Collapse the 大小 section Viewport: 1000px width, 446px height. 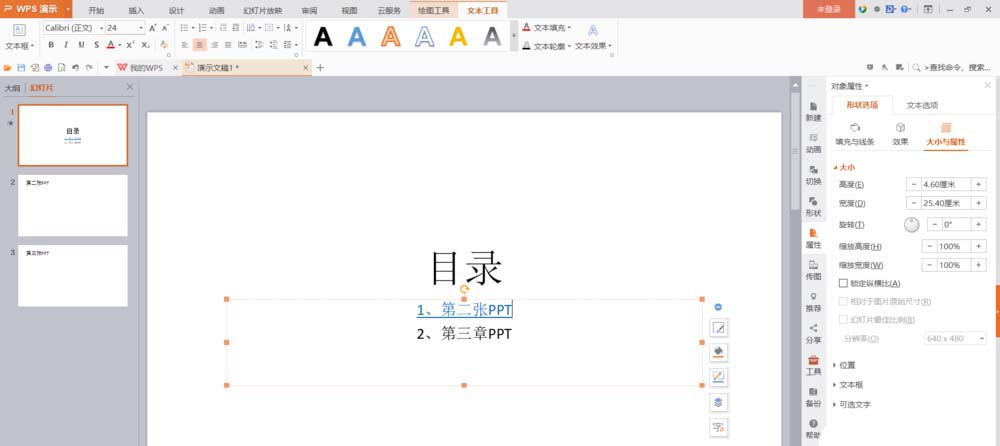click(x=844, y=167)
